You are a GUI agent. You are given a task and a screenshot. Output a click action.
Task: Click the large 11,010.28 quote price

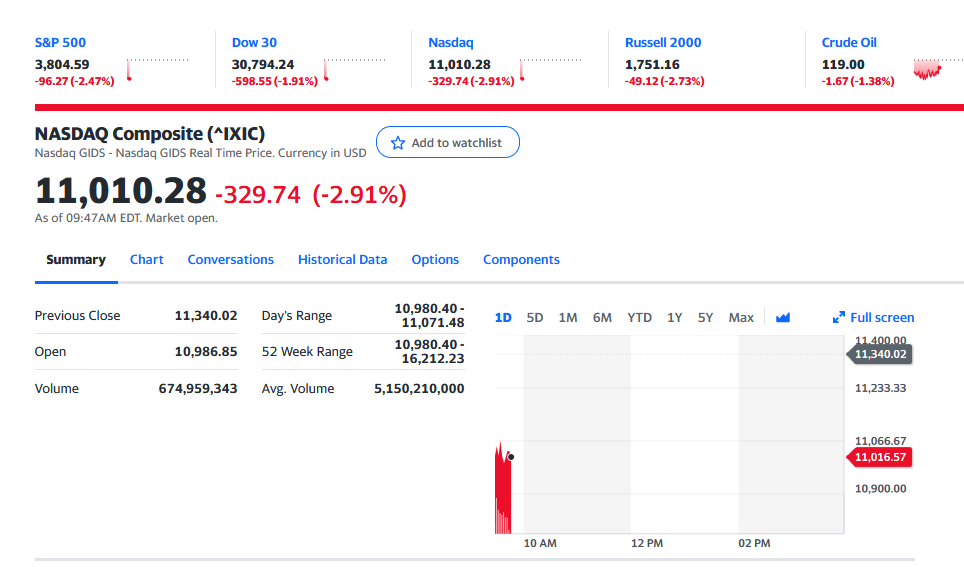pos(121,191)
